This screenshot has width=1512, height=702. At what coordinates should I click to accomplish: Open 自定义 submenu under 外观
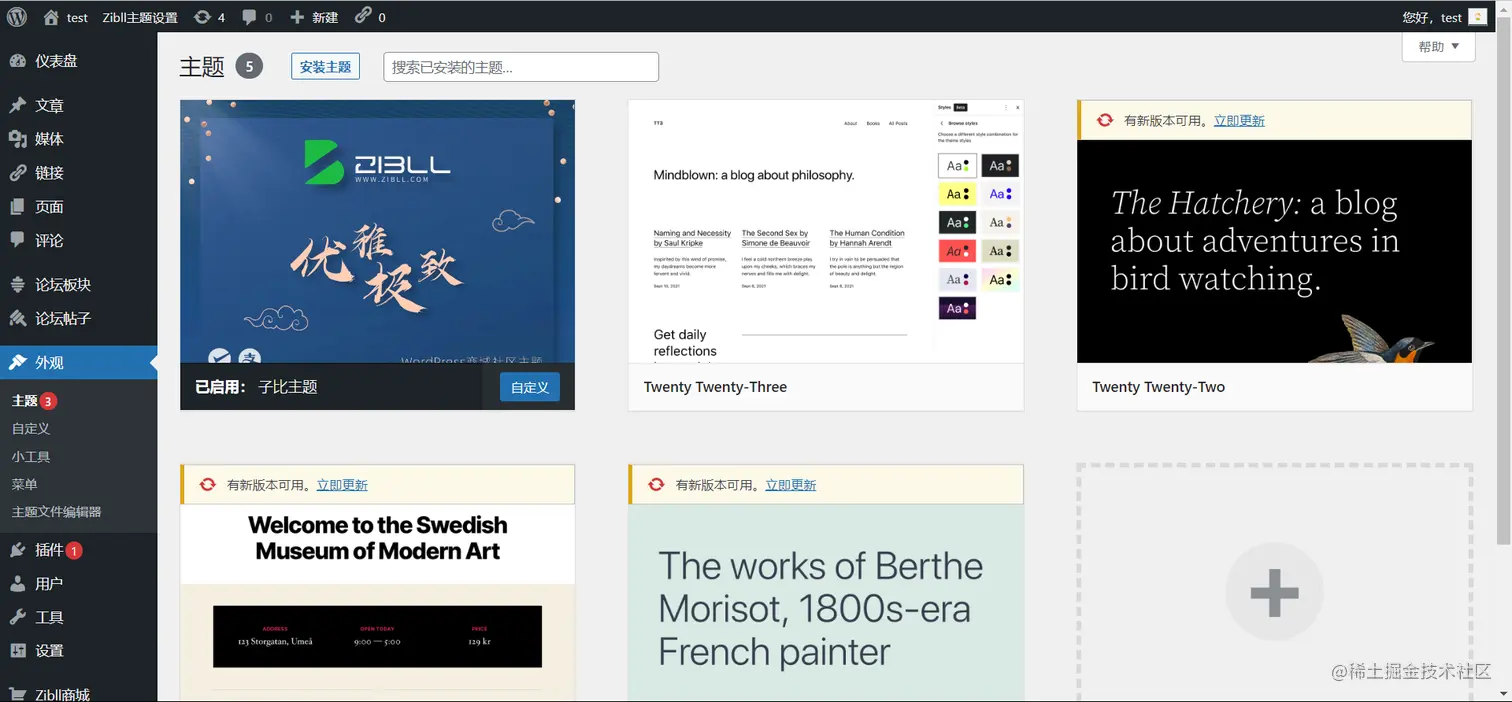[x=31, y=428]
